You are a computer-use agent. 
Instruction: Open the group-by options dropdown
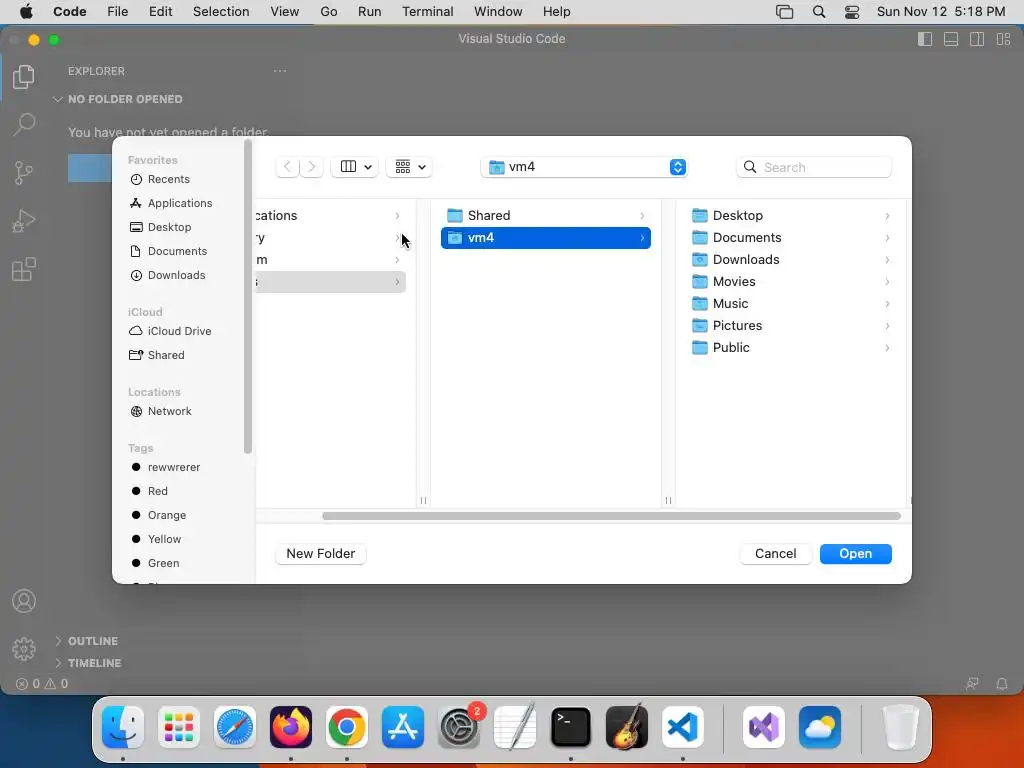point(409,167)
